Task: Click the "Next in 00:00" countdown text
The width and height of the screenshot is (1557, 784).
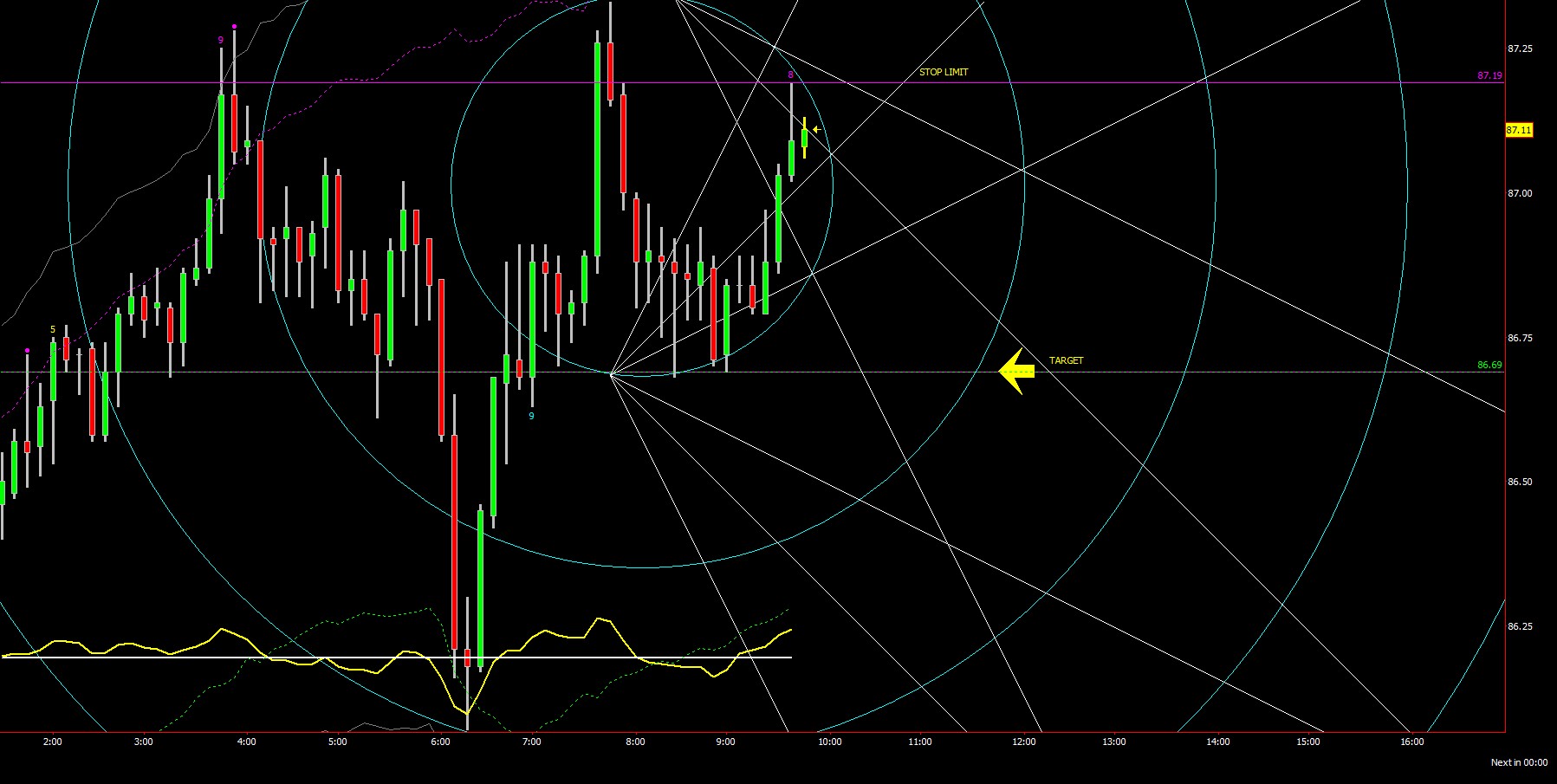Action: pos(1519,762)
